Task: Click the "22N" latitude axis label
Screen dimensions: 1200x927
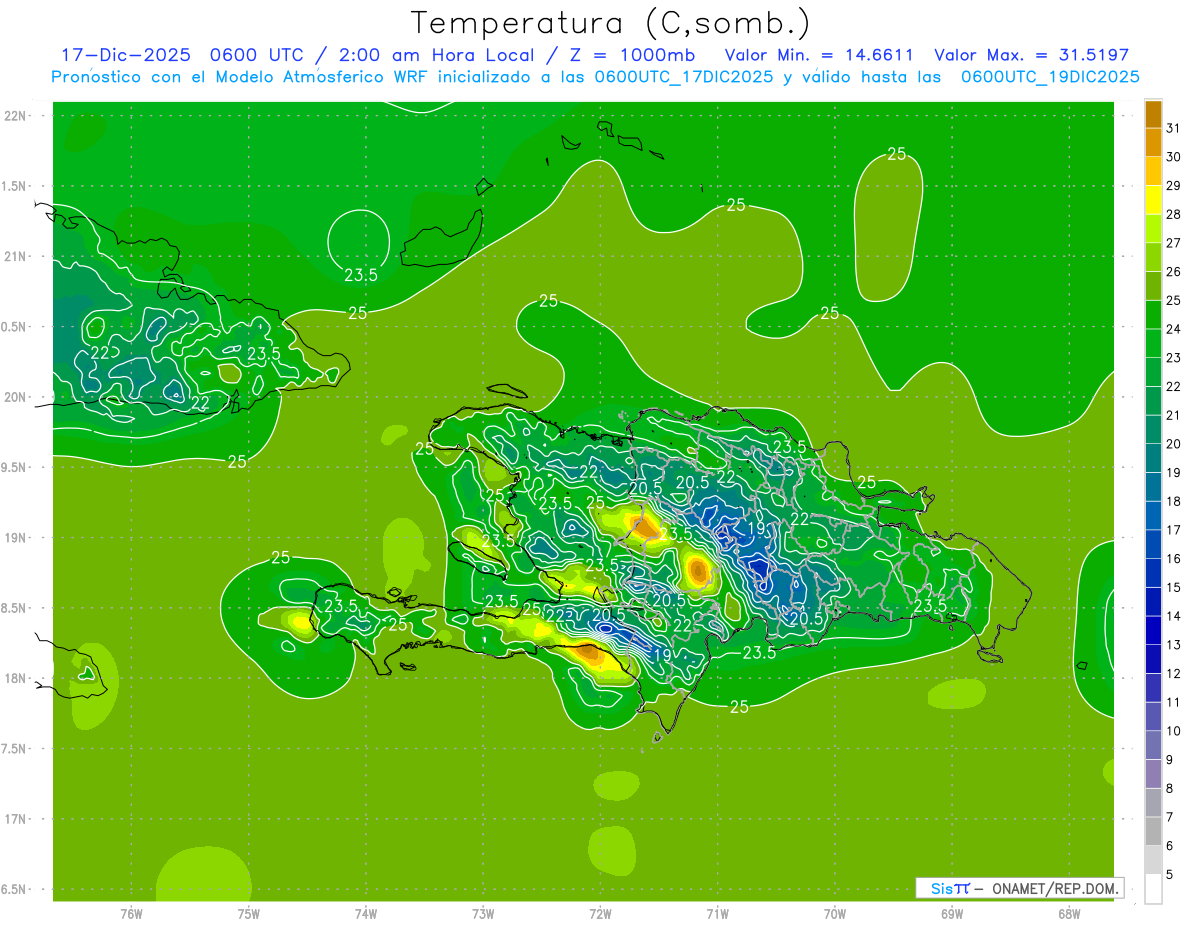Action: [x=16, y=115]
